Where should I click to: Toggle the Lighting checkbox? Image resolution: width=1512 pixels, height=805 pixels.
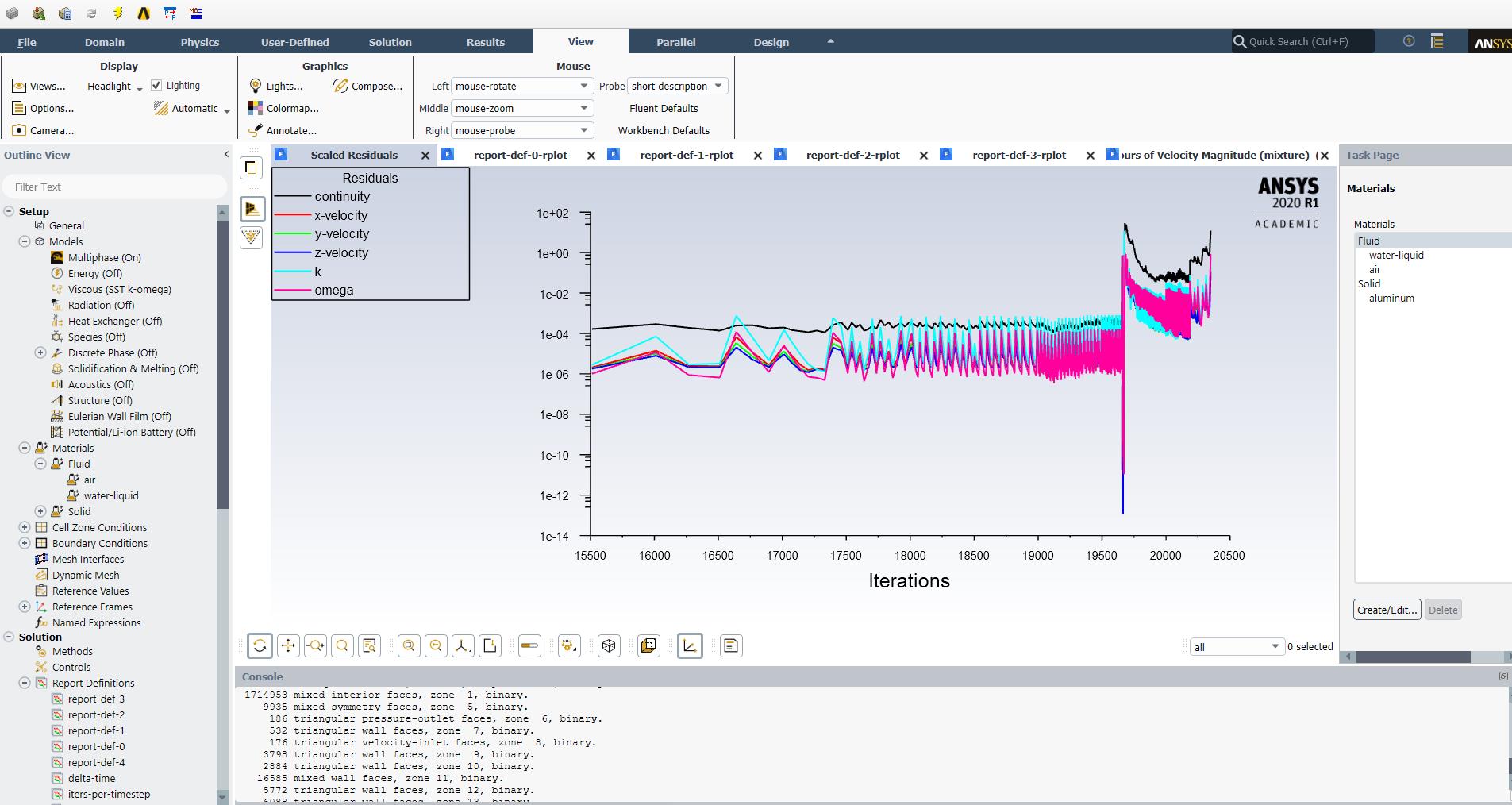156,85
